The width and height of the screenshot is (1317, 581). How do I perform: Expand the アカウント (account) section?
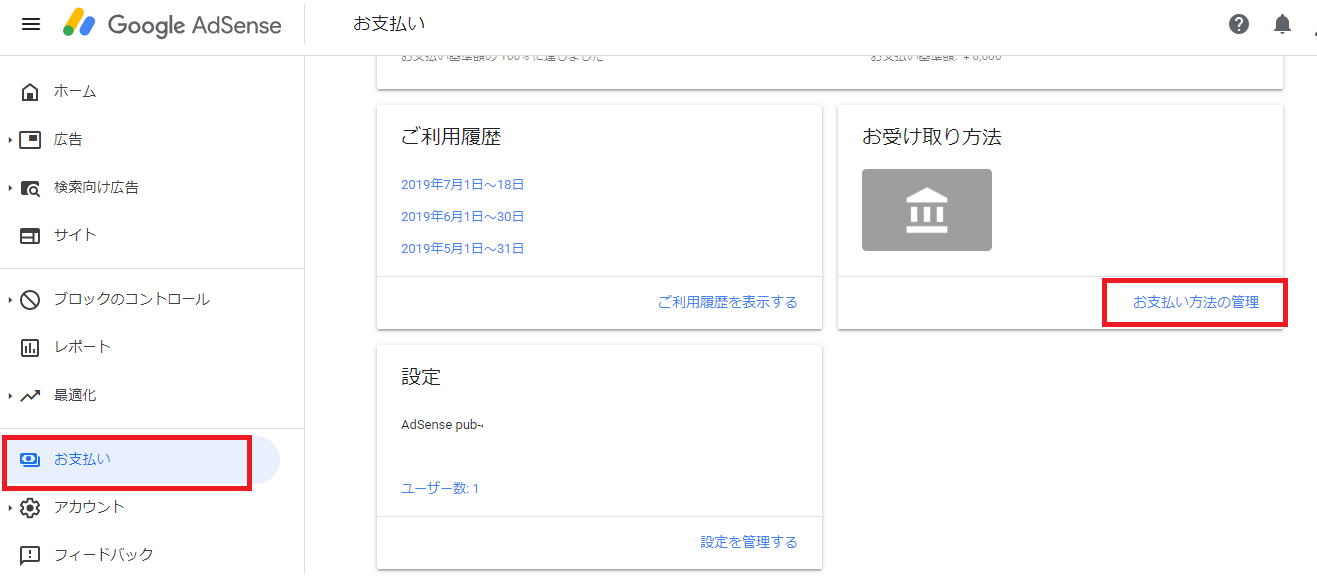10,508
